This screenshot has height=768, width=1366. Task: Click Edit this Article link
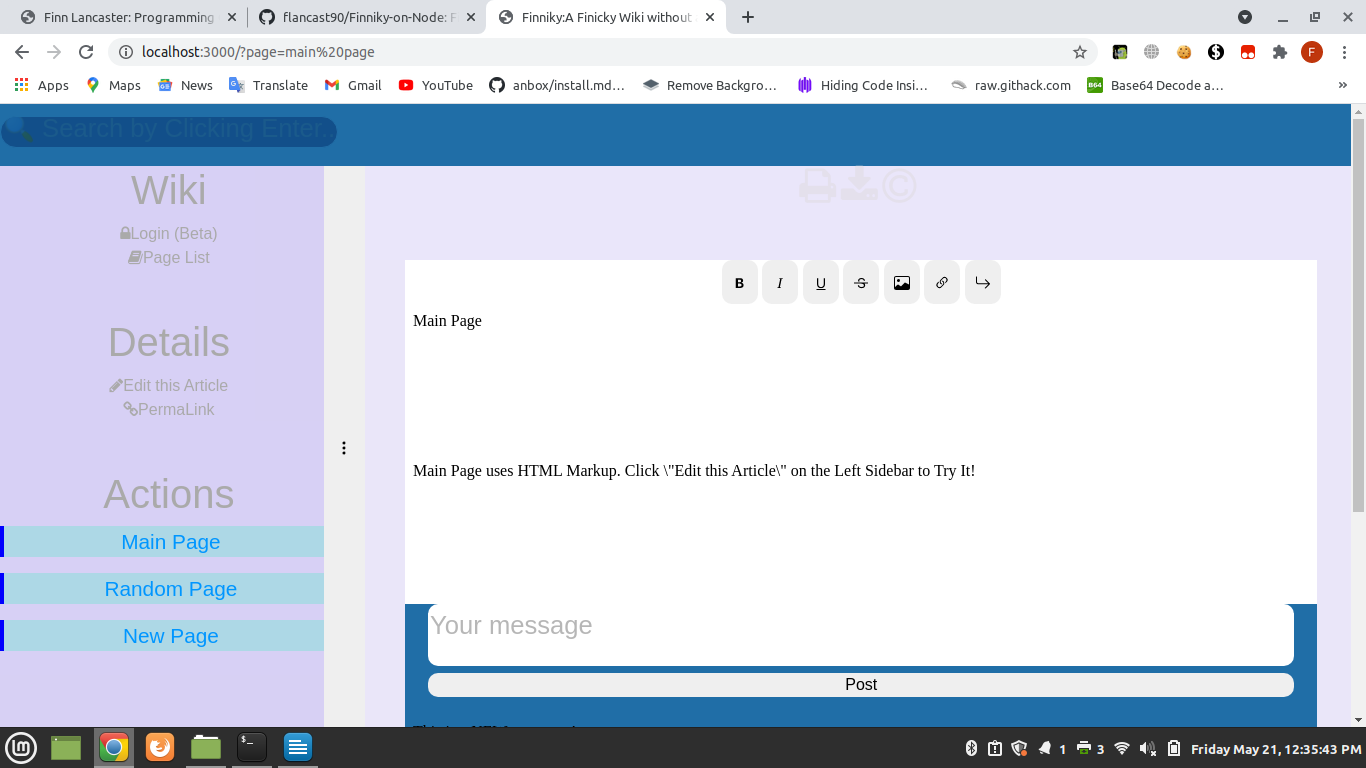click(x=169, y=385)
